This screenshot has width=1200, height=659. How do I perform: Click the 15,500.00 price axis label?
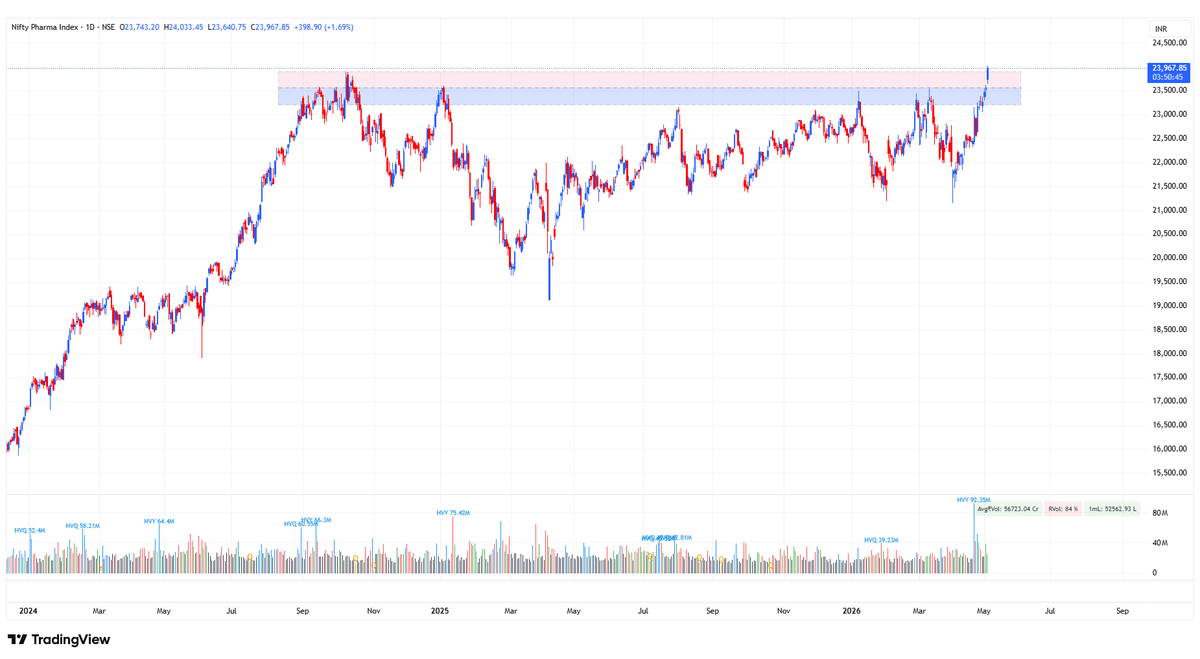[1169, 473]
